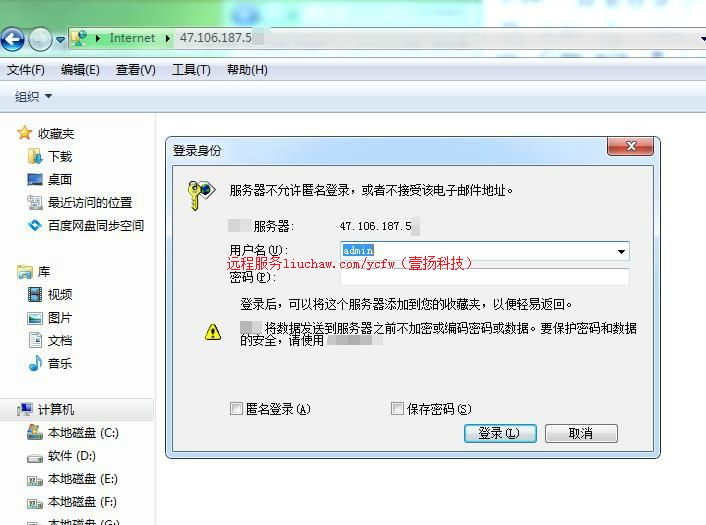Close the login identity dialog
706x525 pixels.
(631, 147)
